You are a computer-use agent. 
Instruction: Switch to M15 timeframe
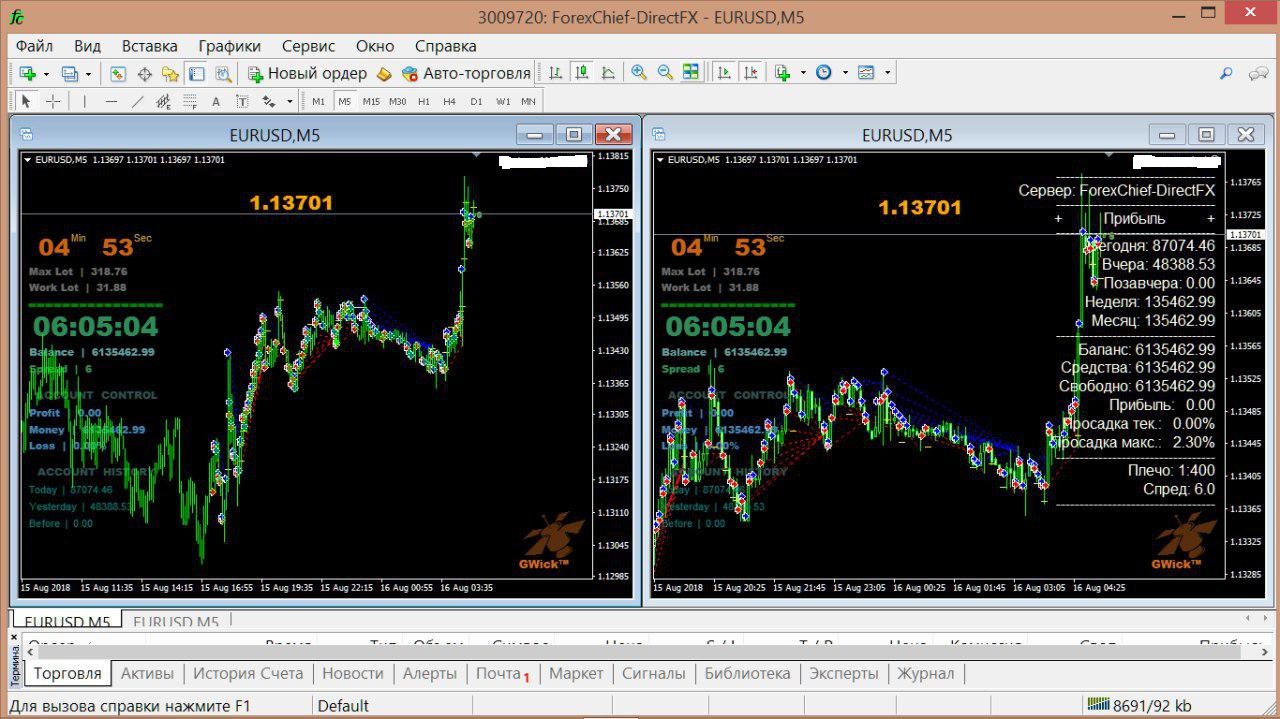pyautogui.click(x=371, y=101)
